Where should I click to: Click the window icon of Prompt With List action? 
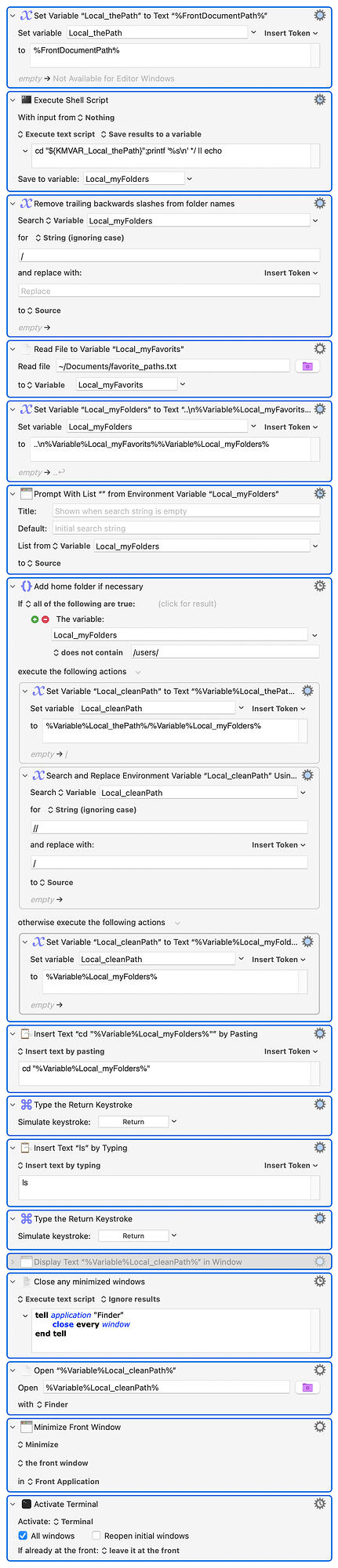point(26,494)
